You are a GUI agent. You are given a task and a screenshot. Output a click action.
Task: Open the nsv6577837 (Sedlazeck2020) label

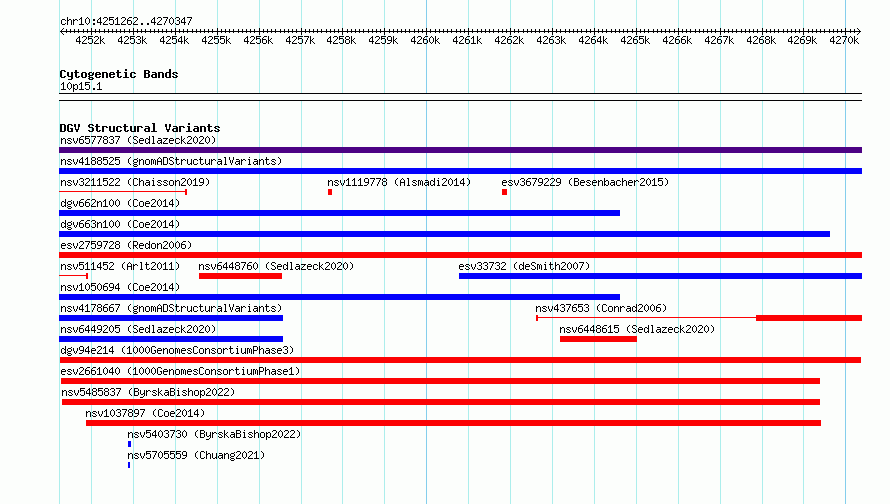[138, 140]
